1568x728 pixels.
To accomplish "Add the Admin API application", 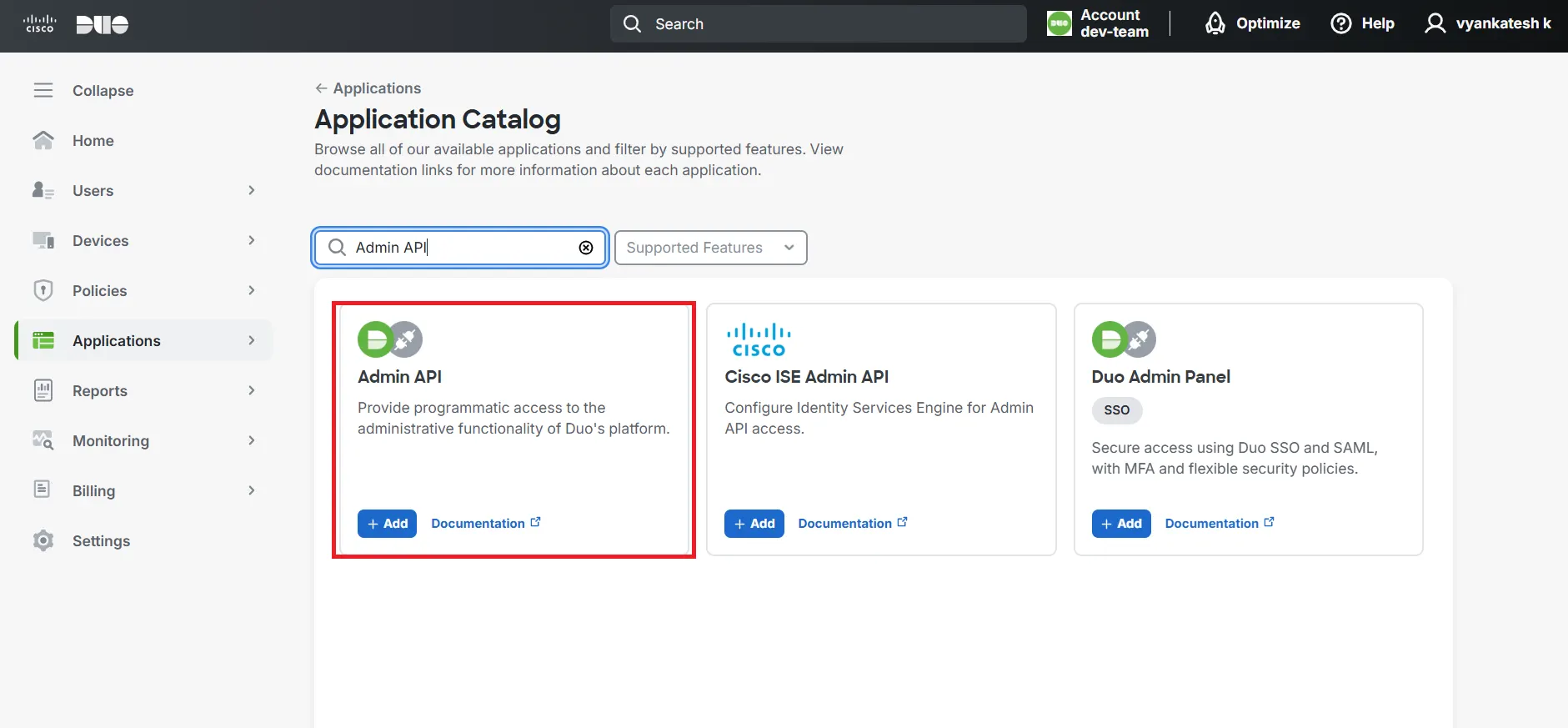I will (x=387, y=524).
